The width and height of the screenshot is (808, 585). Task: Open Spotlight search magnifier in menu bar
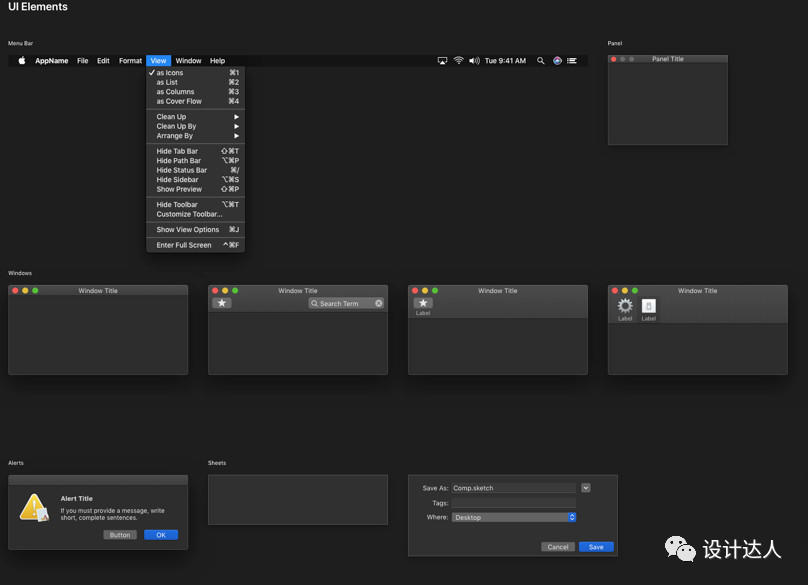pos(541,61)
